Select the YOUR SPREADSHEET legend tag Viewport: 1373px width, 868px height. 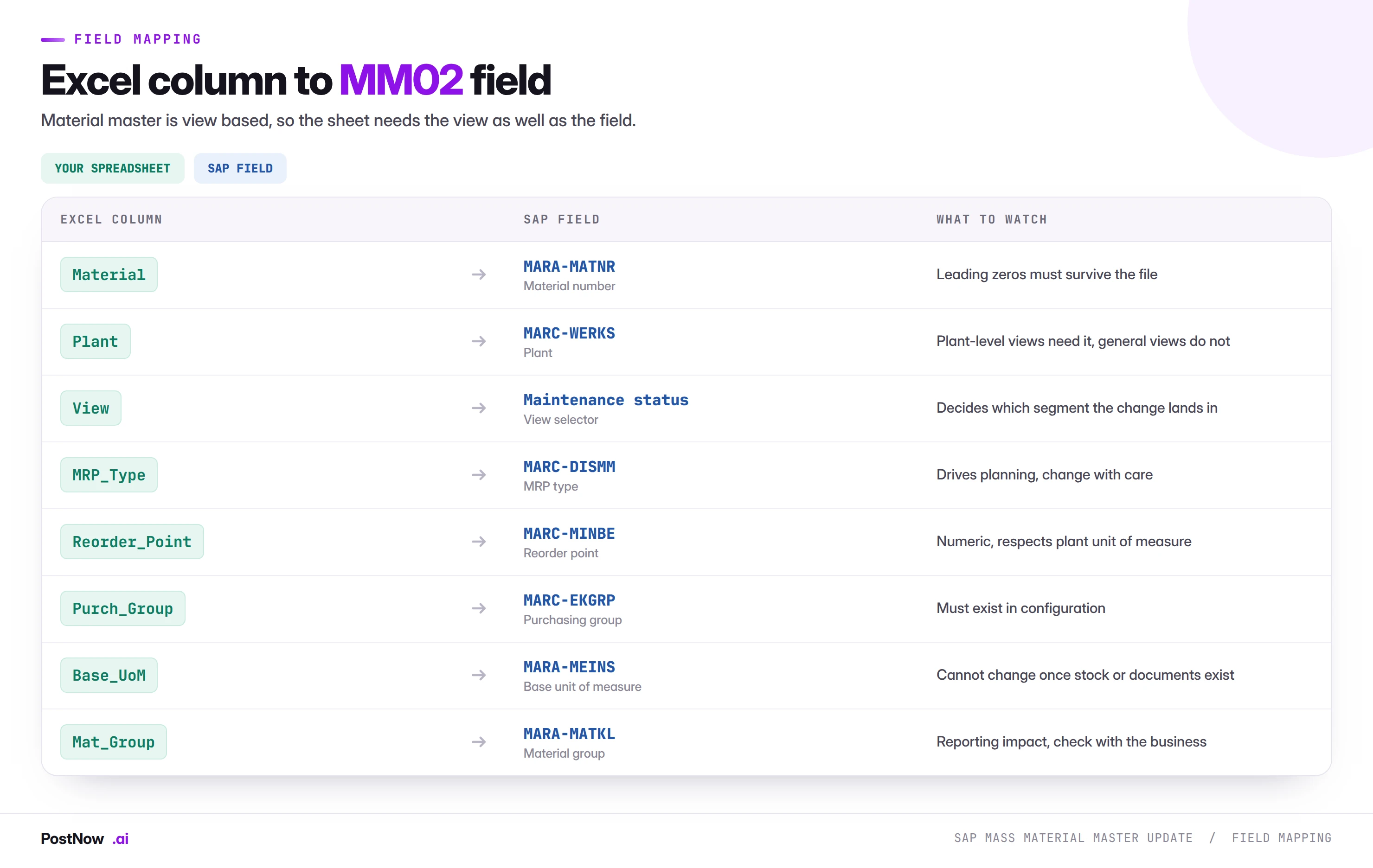(112, 168)
